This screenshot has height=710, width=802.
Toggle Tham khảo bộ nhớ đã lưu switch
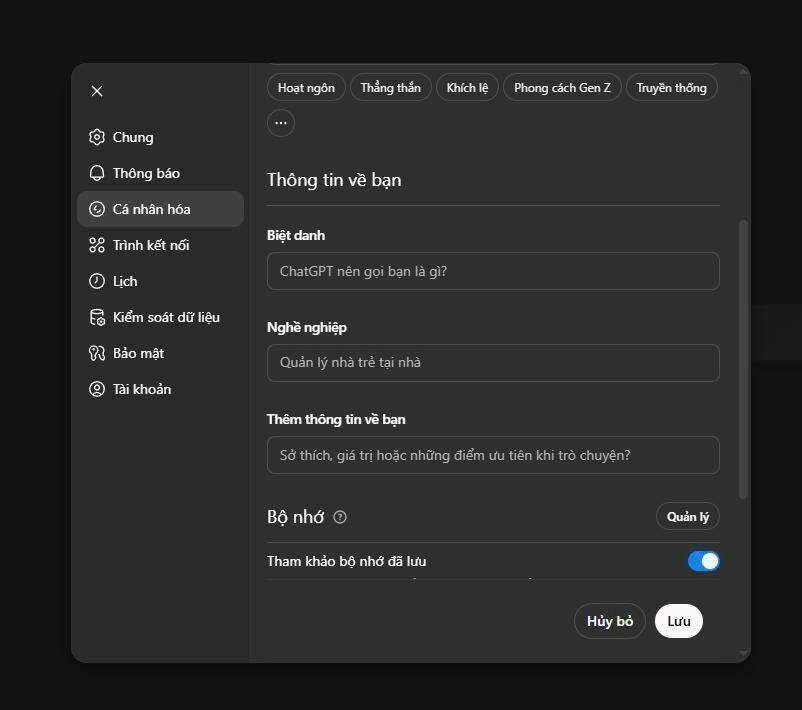[703, 561]
